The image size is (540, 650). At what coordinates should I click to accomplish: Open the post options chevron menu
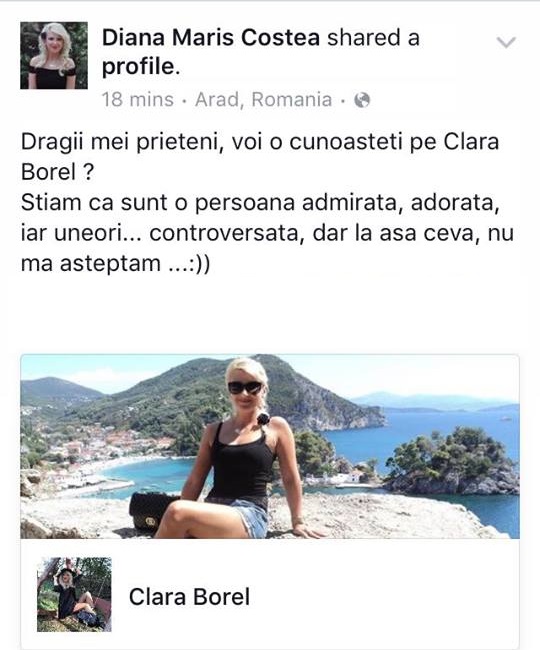click(x=506, y=42)
